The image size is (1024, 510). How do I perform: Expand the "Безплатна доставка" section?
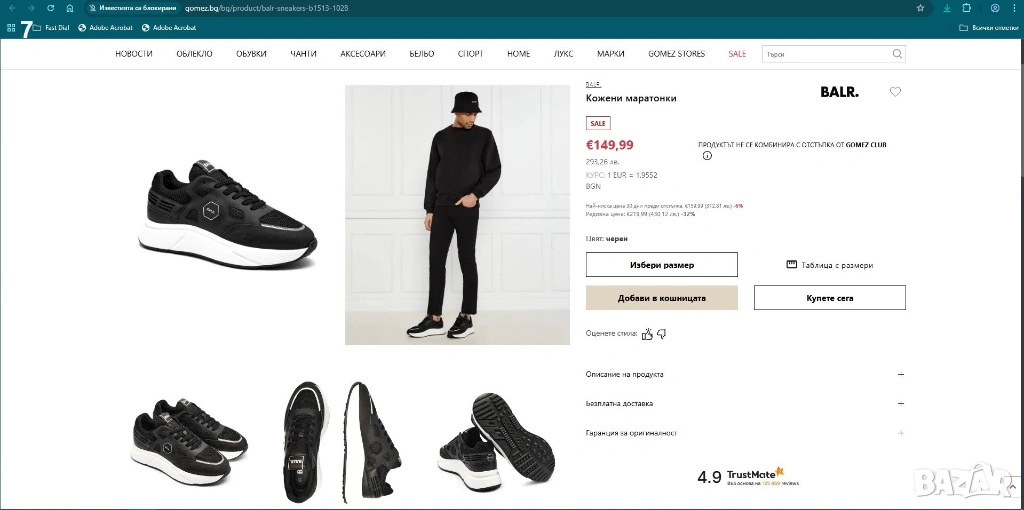[745, 403]
